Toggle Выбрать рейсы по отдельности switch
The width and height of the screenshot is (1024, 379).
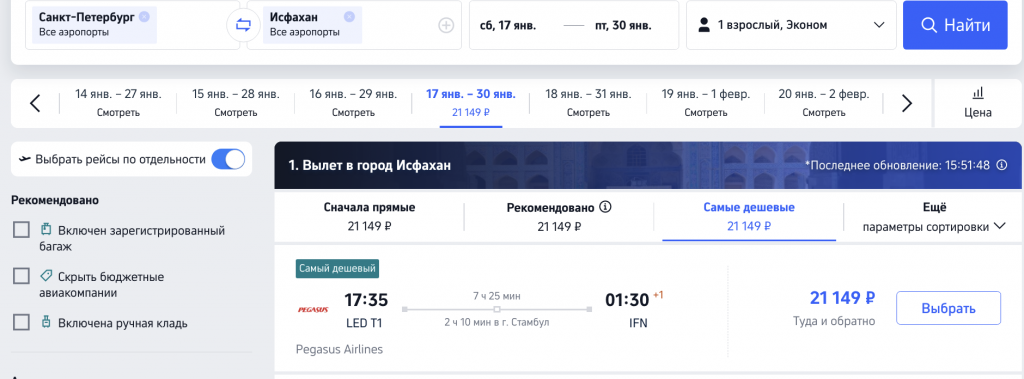pos(228,159)
